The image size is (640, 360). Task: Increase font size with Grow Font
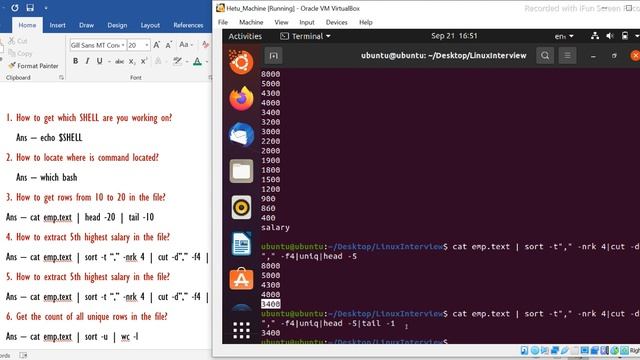[156, 45]
